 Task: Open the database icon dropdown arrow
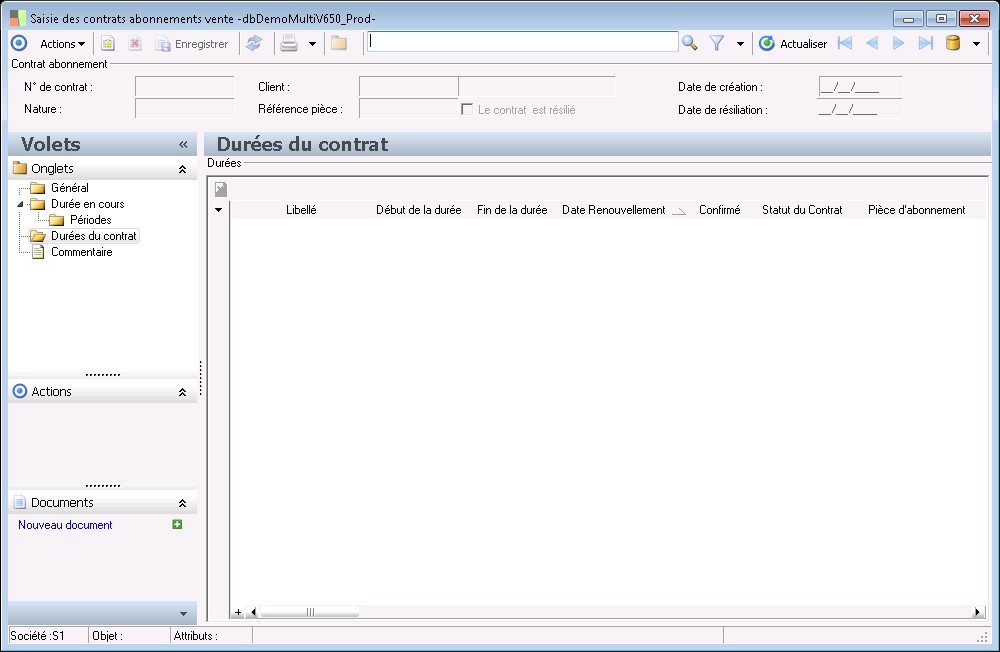[x=976, y=44]
